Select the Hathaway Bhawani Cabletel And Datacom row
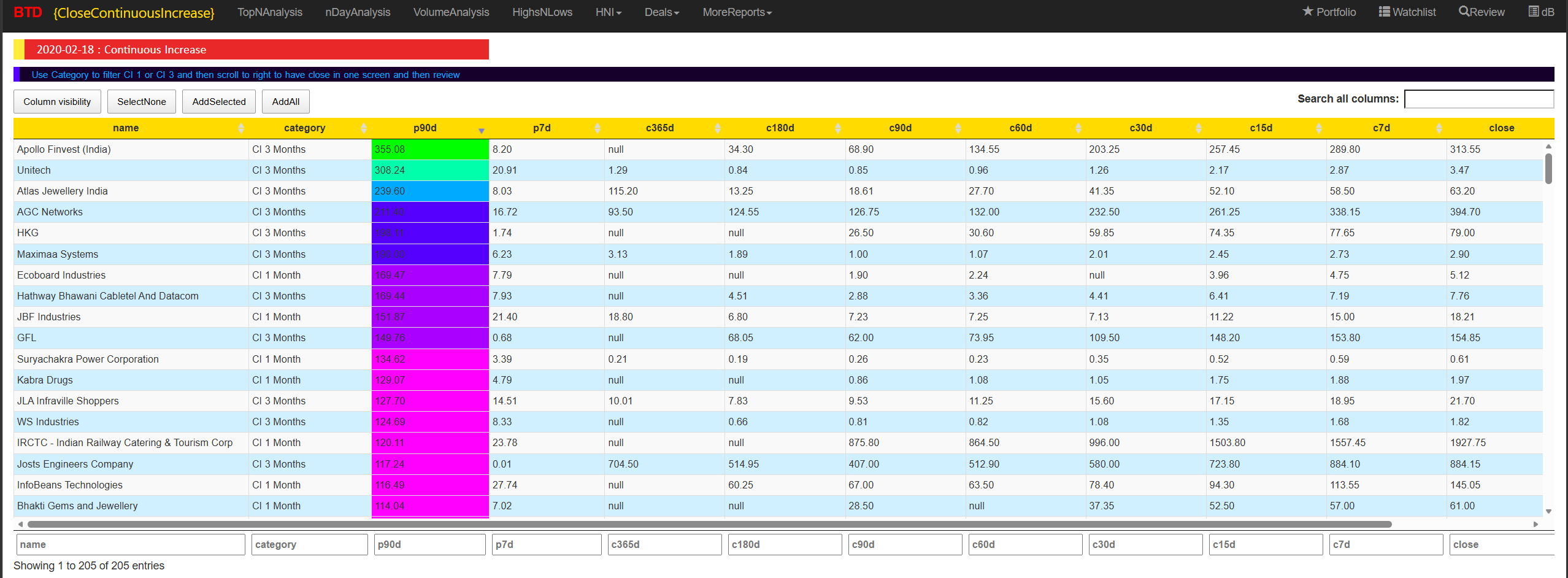This screenshot has width=1568, height=578. tap(778, 296)
